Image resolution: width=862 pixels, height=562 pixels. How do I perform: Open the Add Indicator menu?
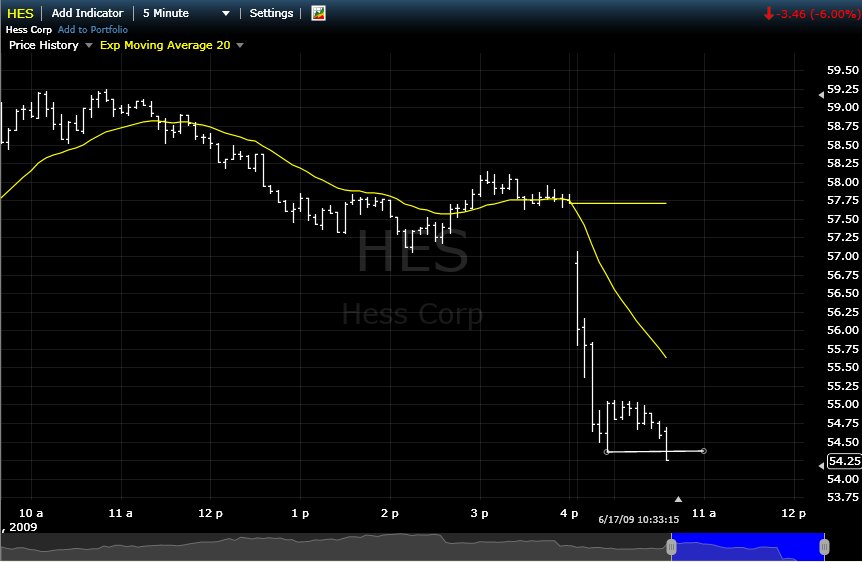(x=87, y=13)
